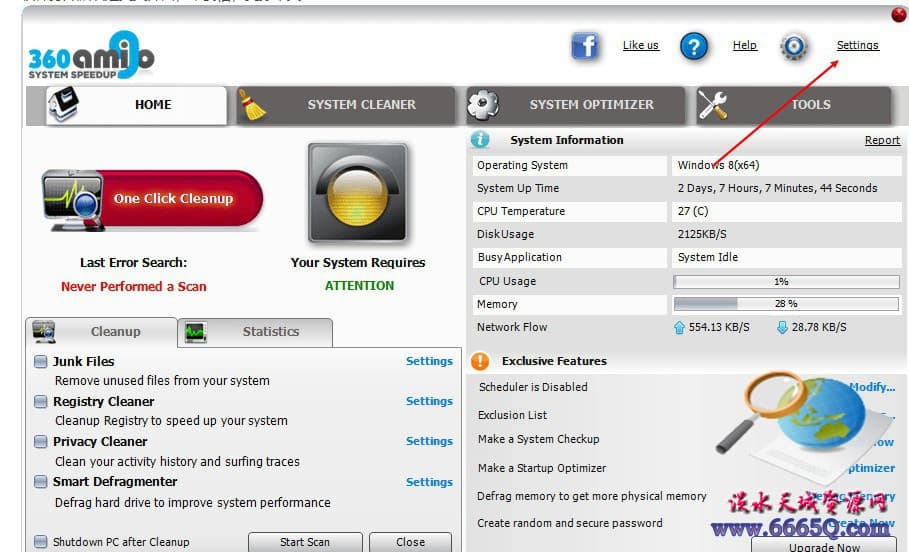The width and height of the screenshot is (909, 552).
Task: Click 'Make a System Checkup' entry
Action: click(539, 439)
